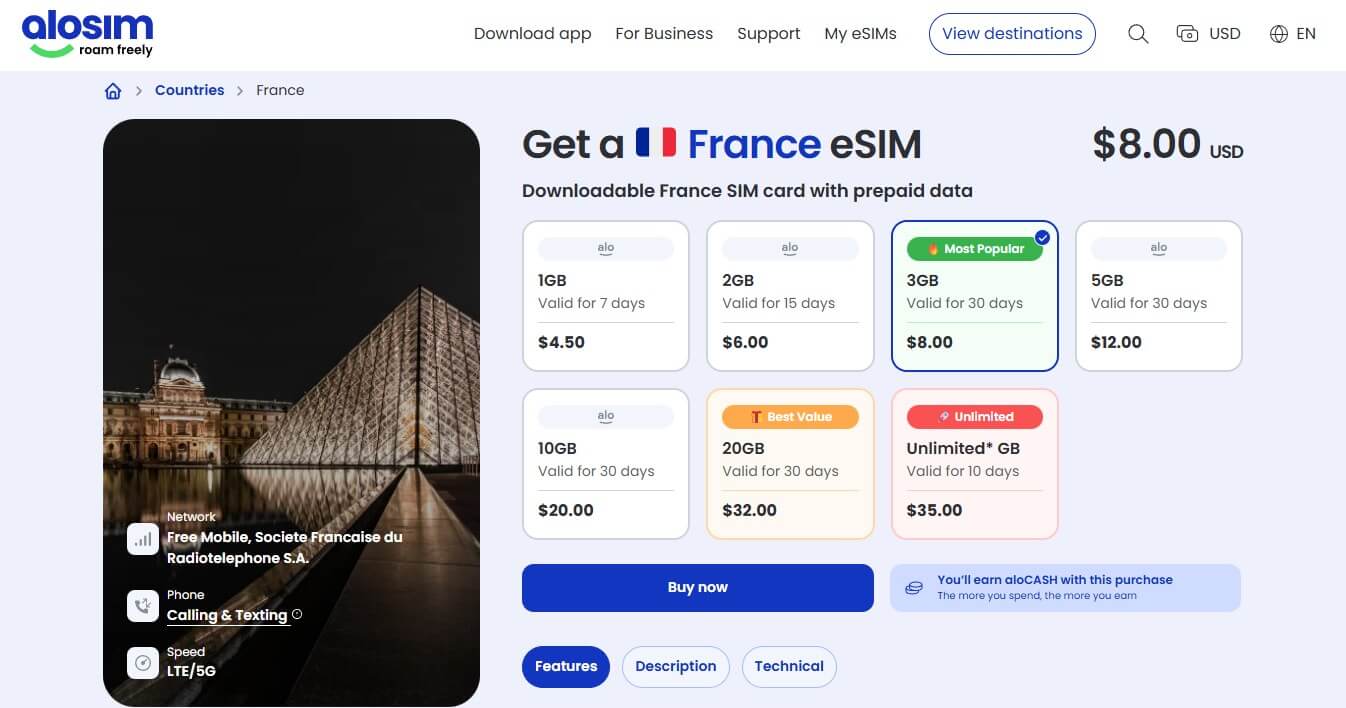Open the search icon

(x=1138, y=33)
